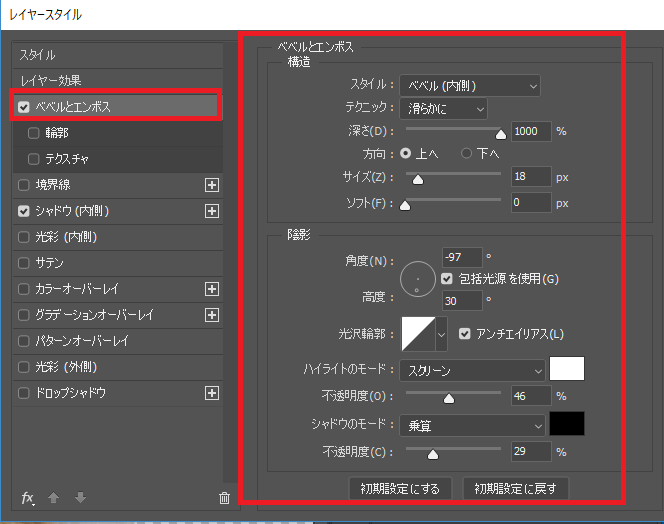Toggle 包括光源を使用 checkbox

click(447, 279)
